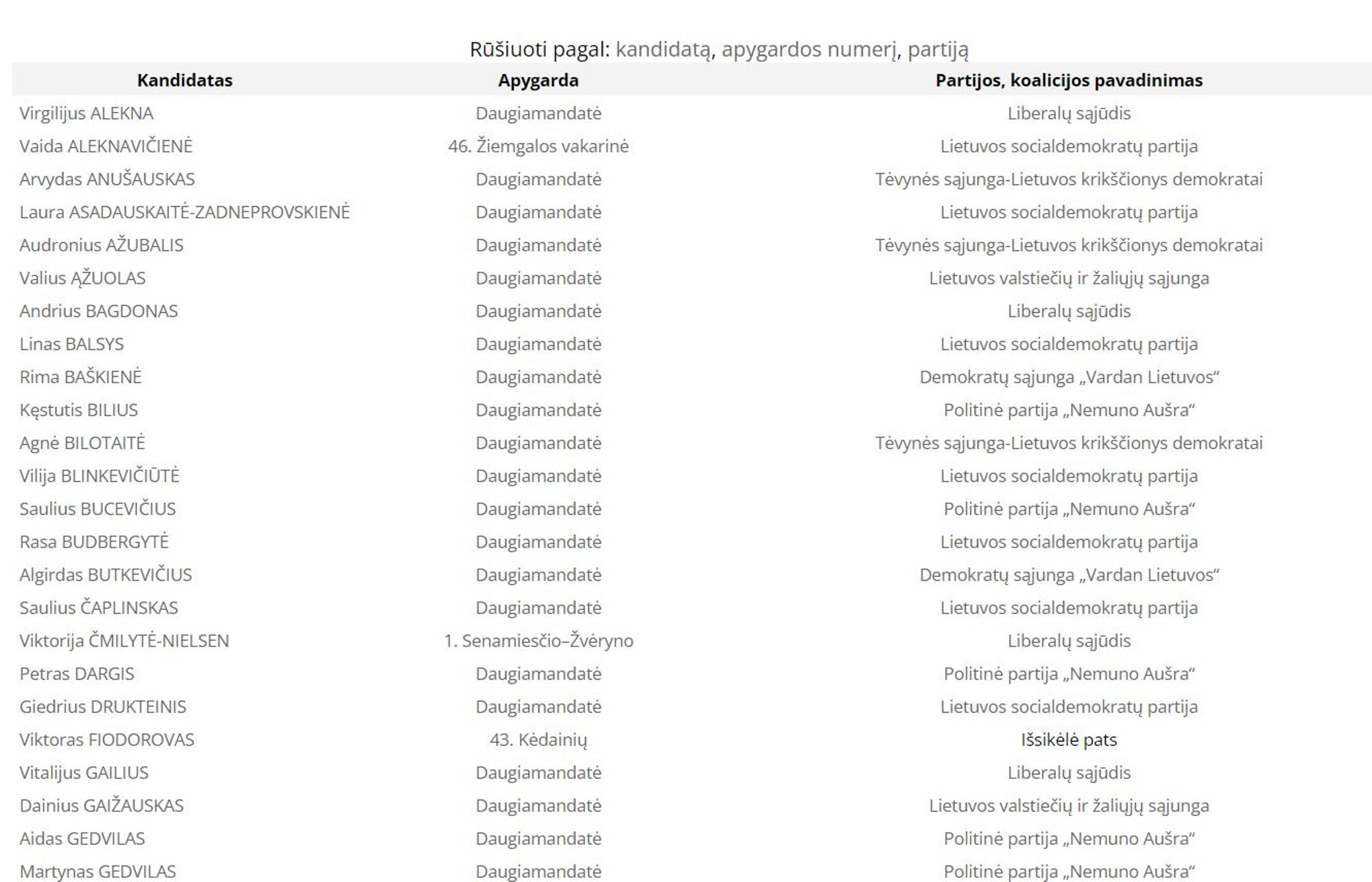The height and width of the screenshot is (882, 1372).
Task: Click Daugiamandatė in Virgilijus ALEKNA row
Action: 539,113
